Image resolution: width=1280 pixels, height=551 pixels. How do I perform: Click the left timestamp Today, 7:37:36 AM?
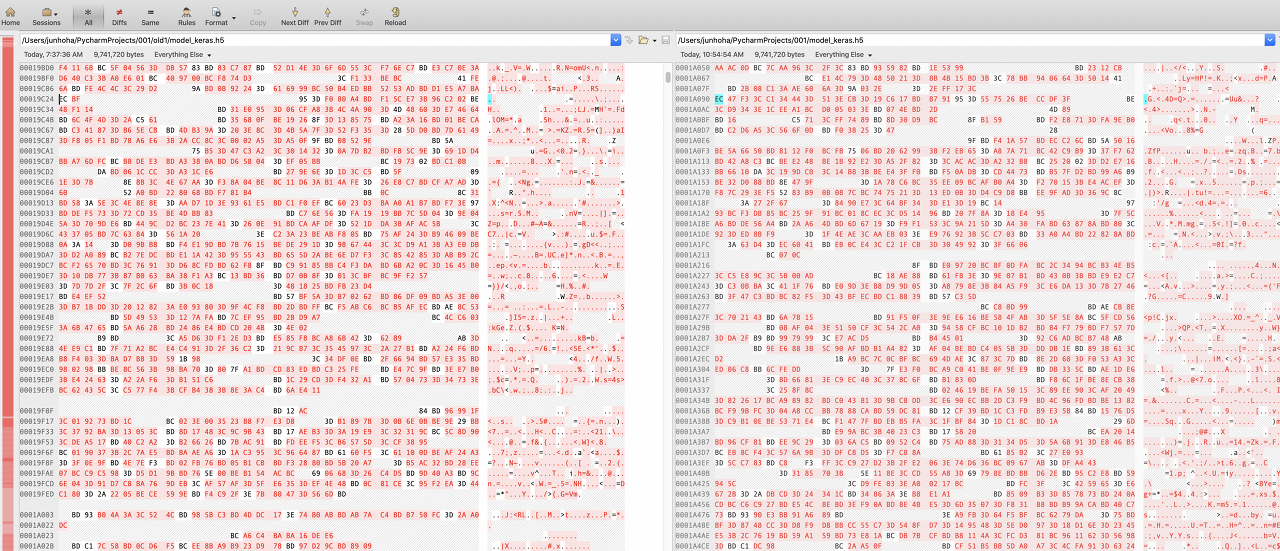coord(54,54)
